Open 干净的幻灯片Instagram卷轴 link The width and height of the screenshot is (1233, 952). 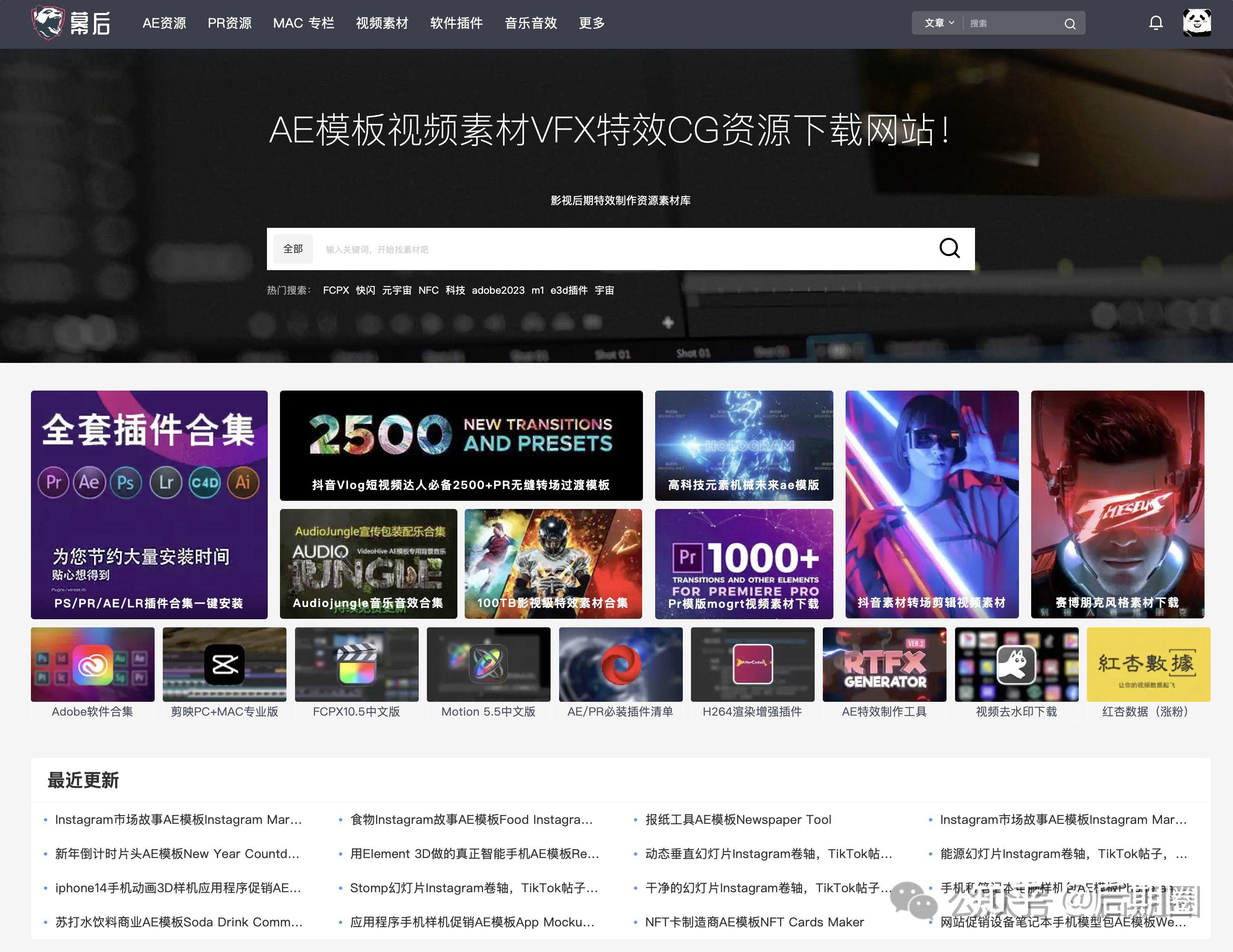coord(769,888)
